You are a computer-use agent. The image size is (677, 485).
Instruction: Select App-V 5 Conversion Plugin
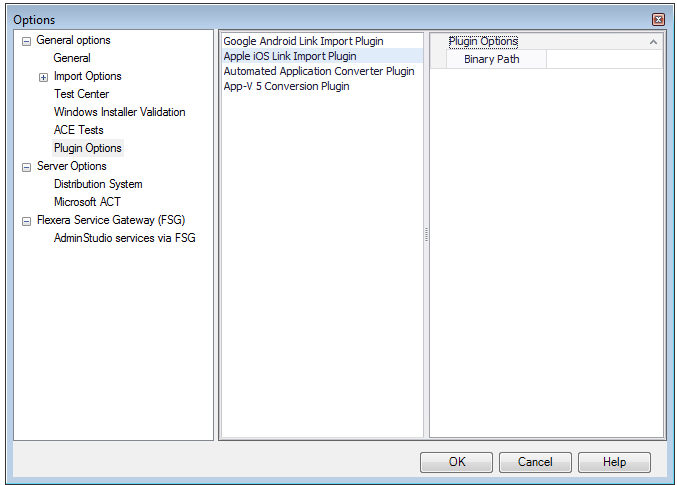[286, 86]
